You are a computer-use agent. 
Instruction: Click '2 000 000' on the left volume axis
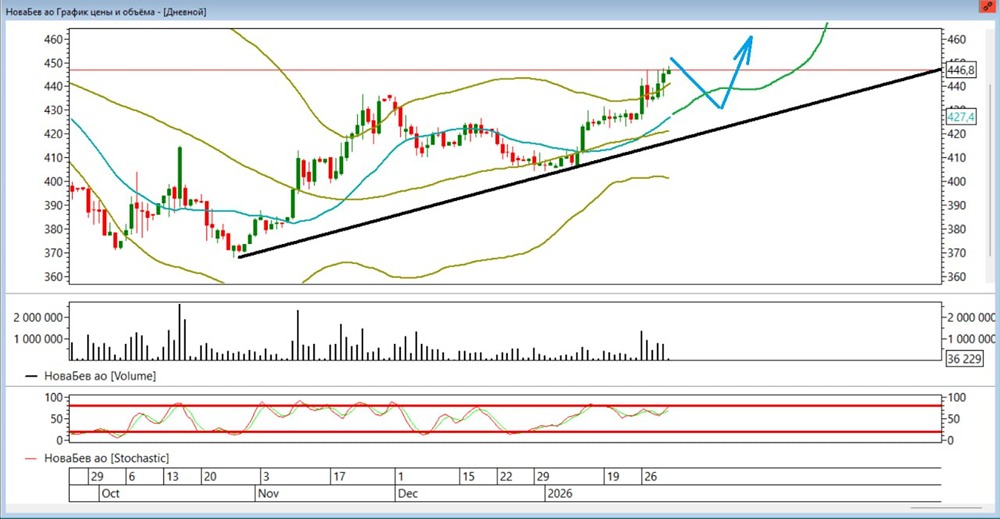coord(38,318)
